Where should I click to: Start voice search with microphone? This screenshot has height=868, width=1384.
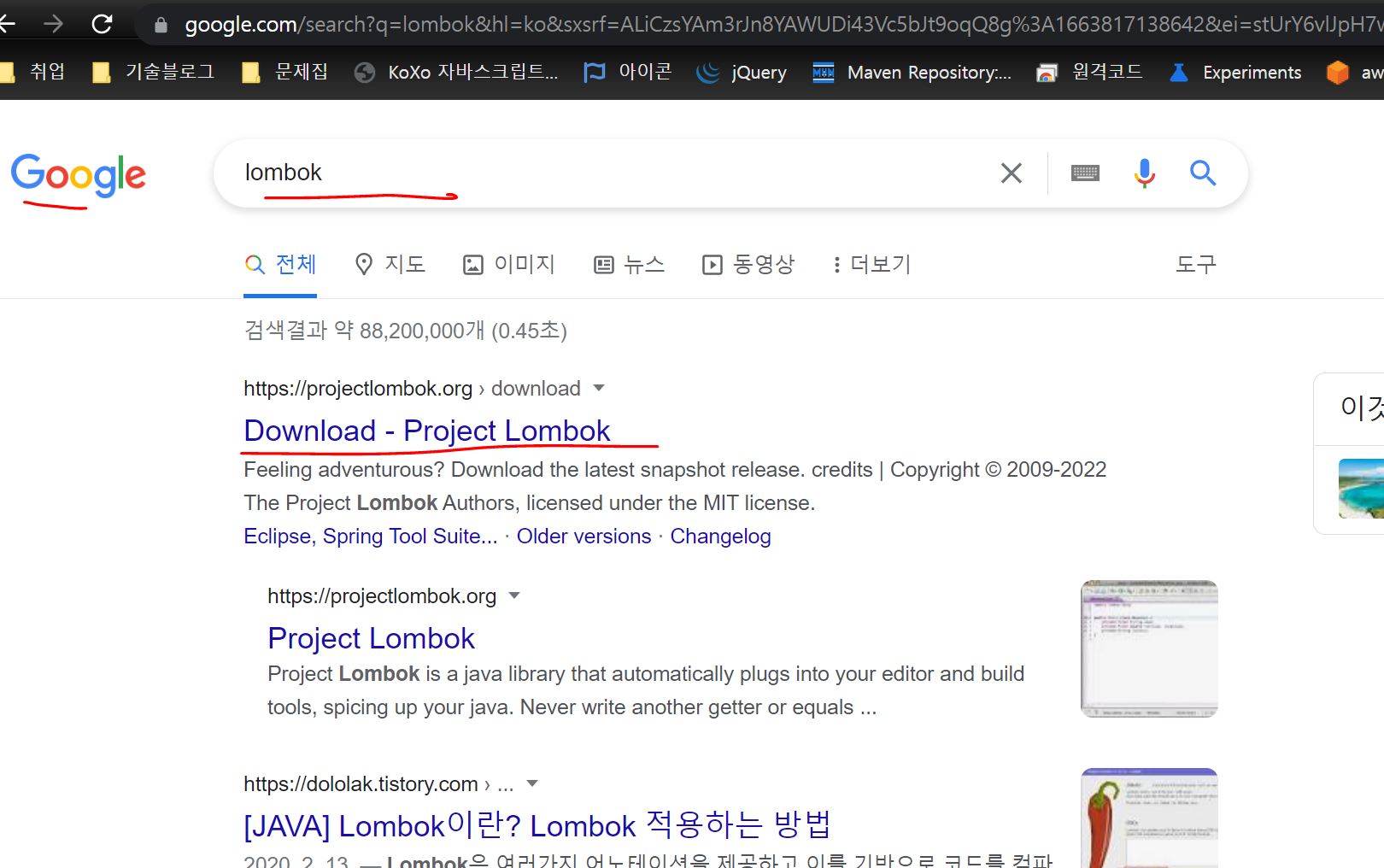pos(1145,173)
